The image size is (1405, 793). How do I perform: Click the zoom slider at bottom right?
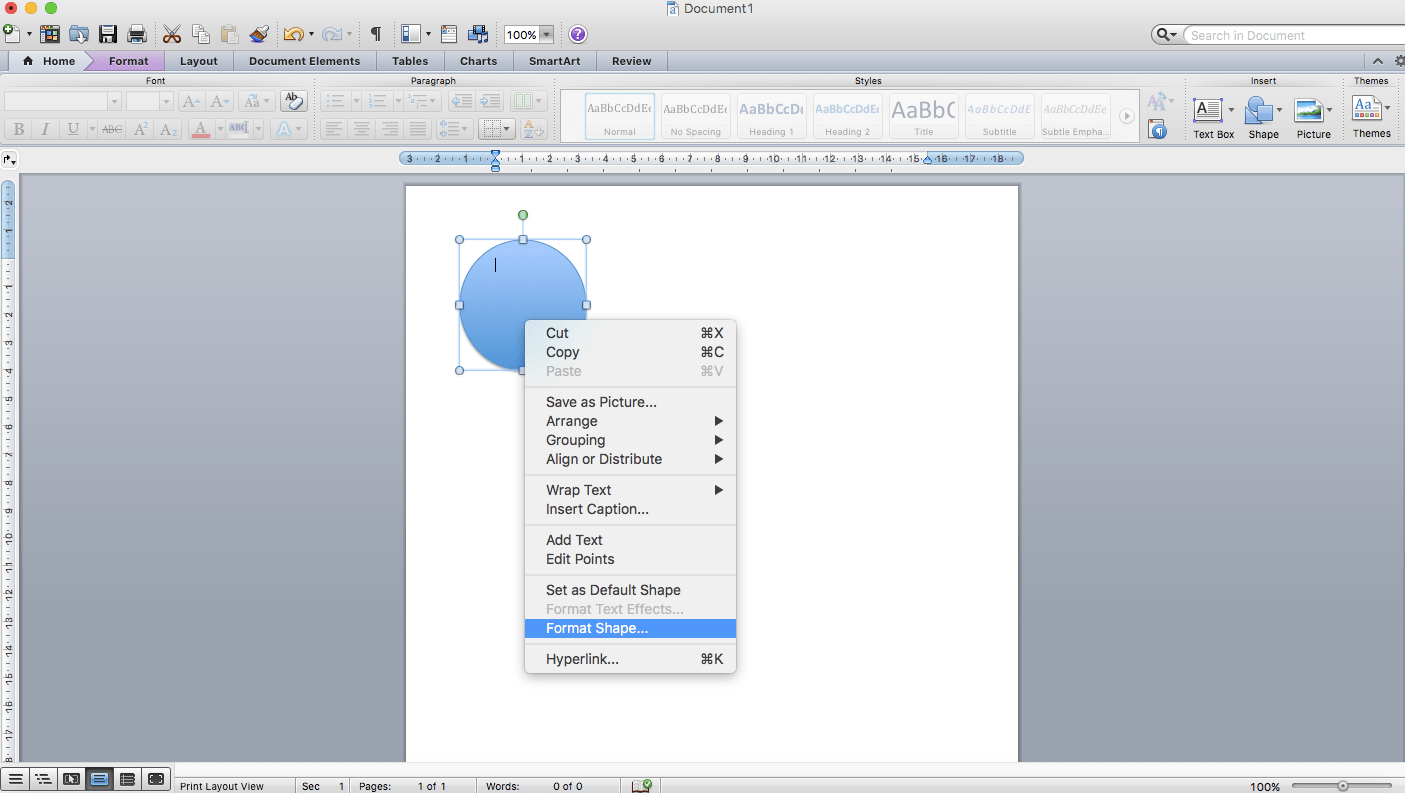(x=1342, y=786)
